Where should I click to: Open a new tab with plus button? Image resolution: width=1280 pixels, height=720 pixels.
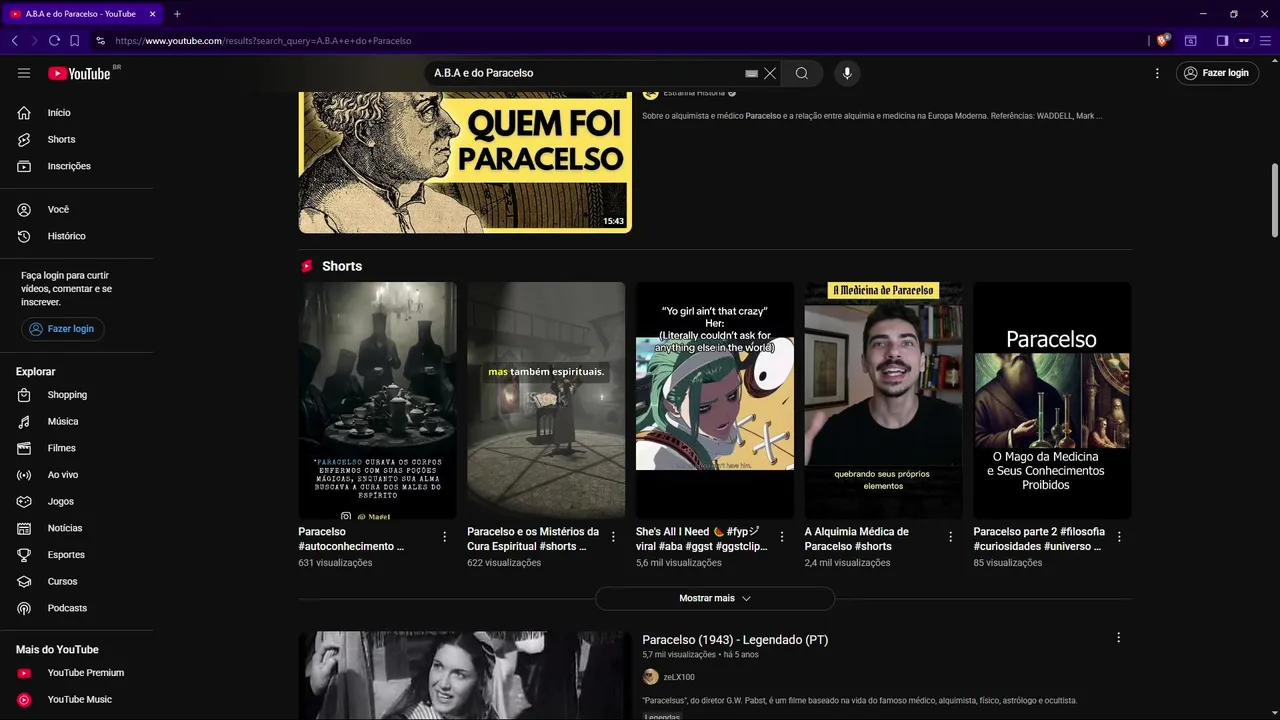(x=177, y=14)
